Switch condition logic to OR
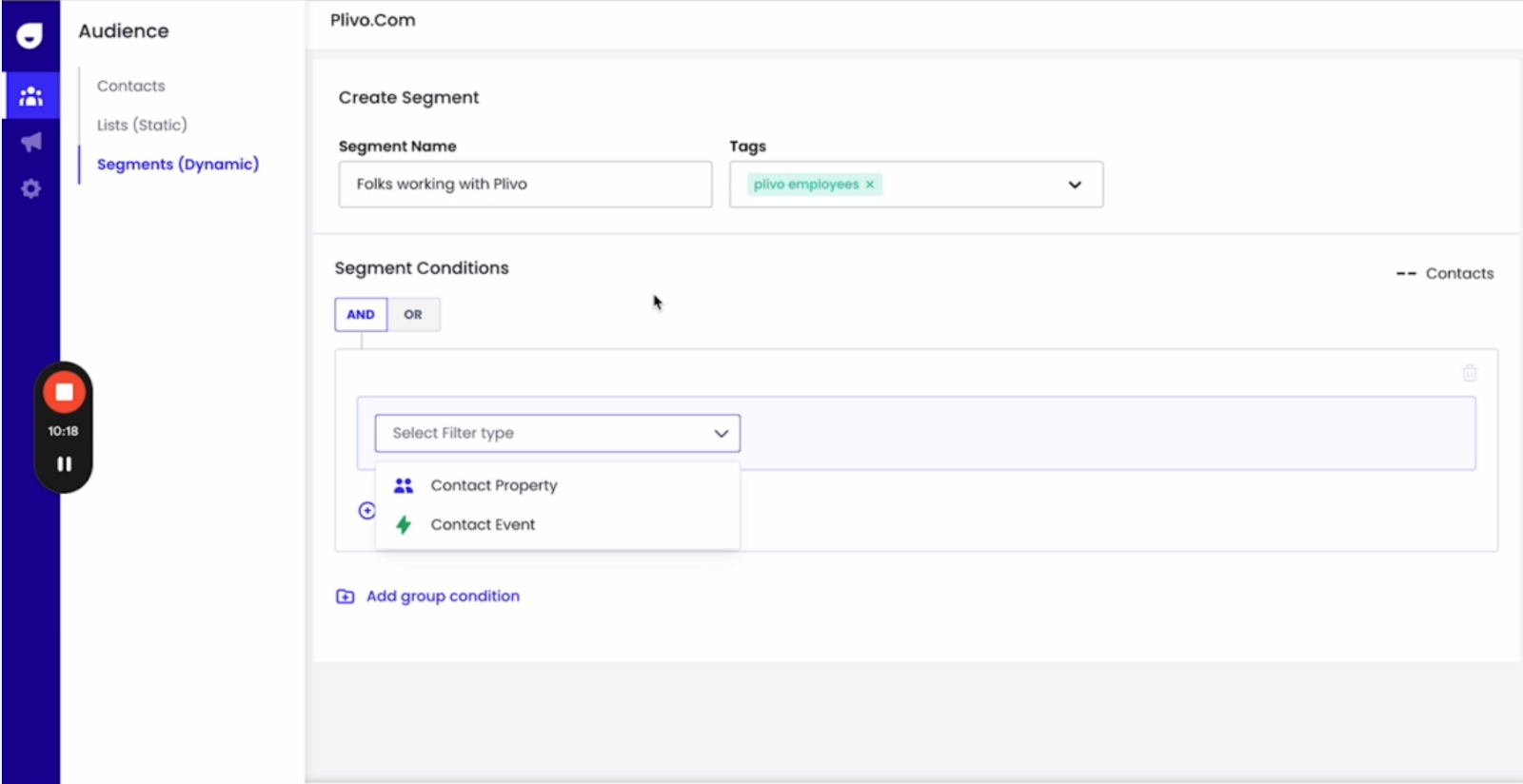This screenshot has width=1523, height=784. [x=413, y=315]
